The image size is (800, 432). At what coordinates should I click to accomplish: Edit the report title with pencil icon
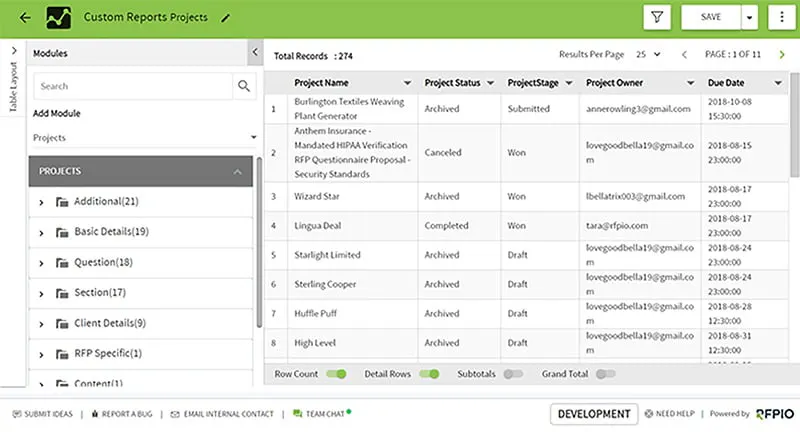point(226,18)
